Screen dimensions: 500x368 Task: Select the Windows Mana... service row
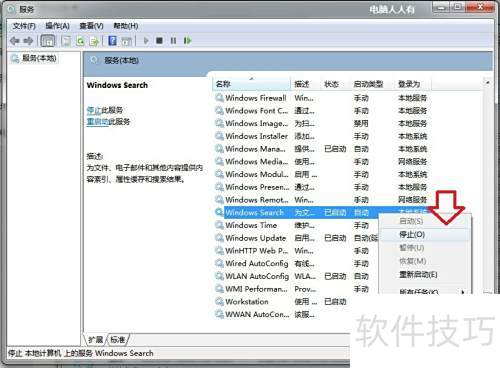(x=322, y=149)
